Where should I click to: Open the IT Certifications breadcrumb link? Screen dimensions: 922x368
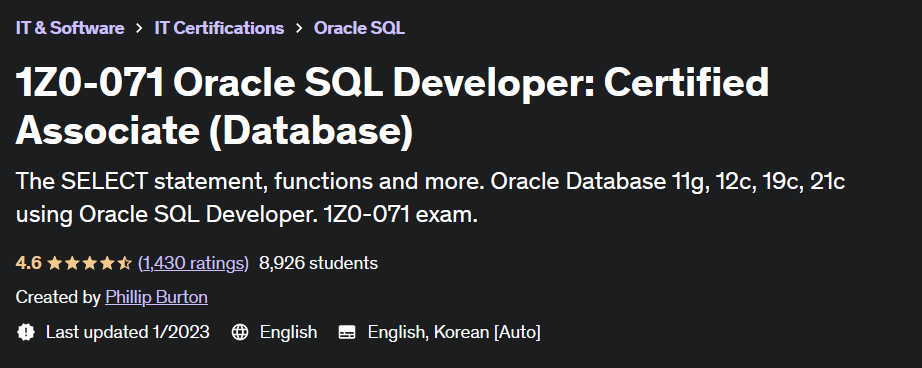click(219, 28)
